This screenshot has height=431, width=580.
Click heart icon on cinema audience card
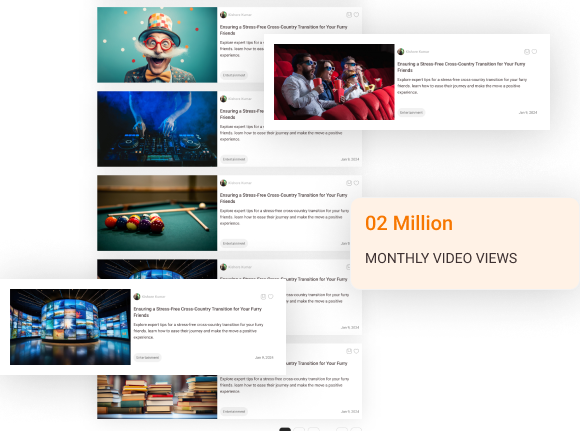pyautogui.click(x=534, y=52)
